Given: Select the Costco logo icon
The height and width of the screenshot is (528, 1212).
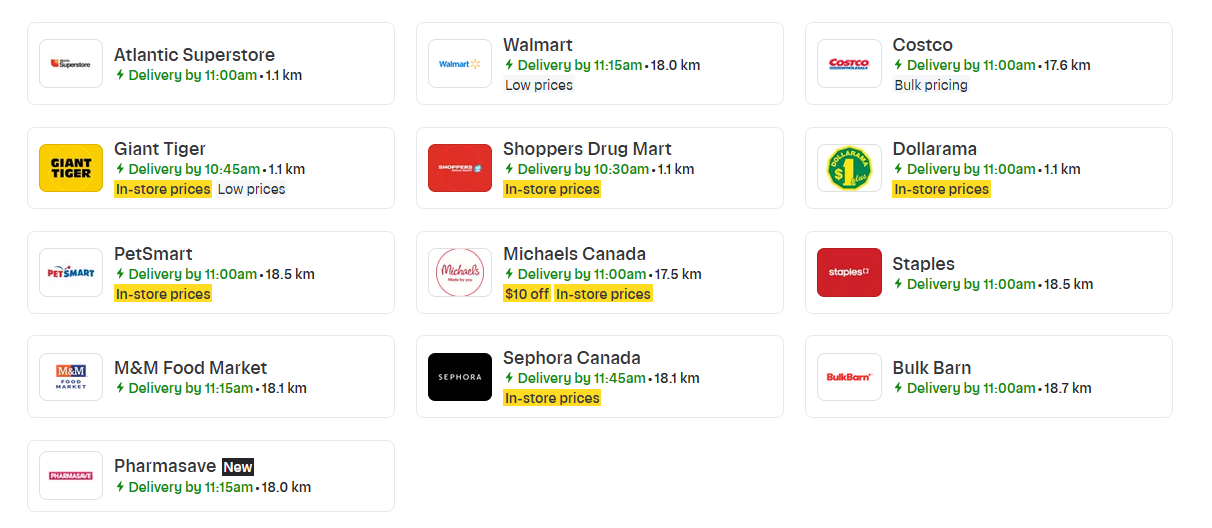Looking at the screenshot, I should click(849, 63).
